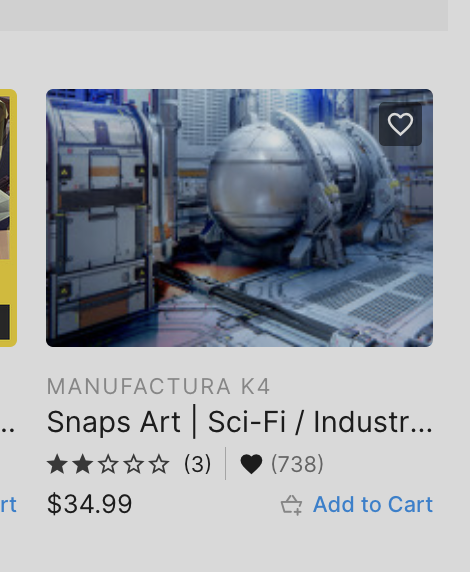Click the third empty rating star
470x572 pixels.
[108, 464]
